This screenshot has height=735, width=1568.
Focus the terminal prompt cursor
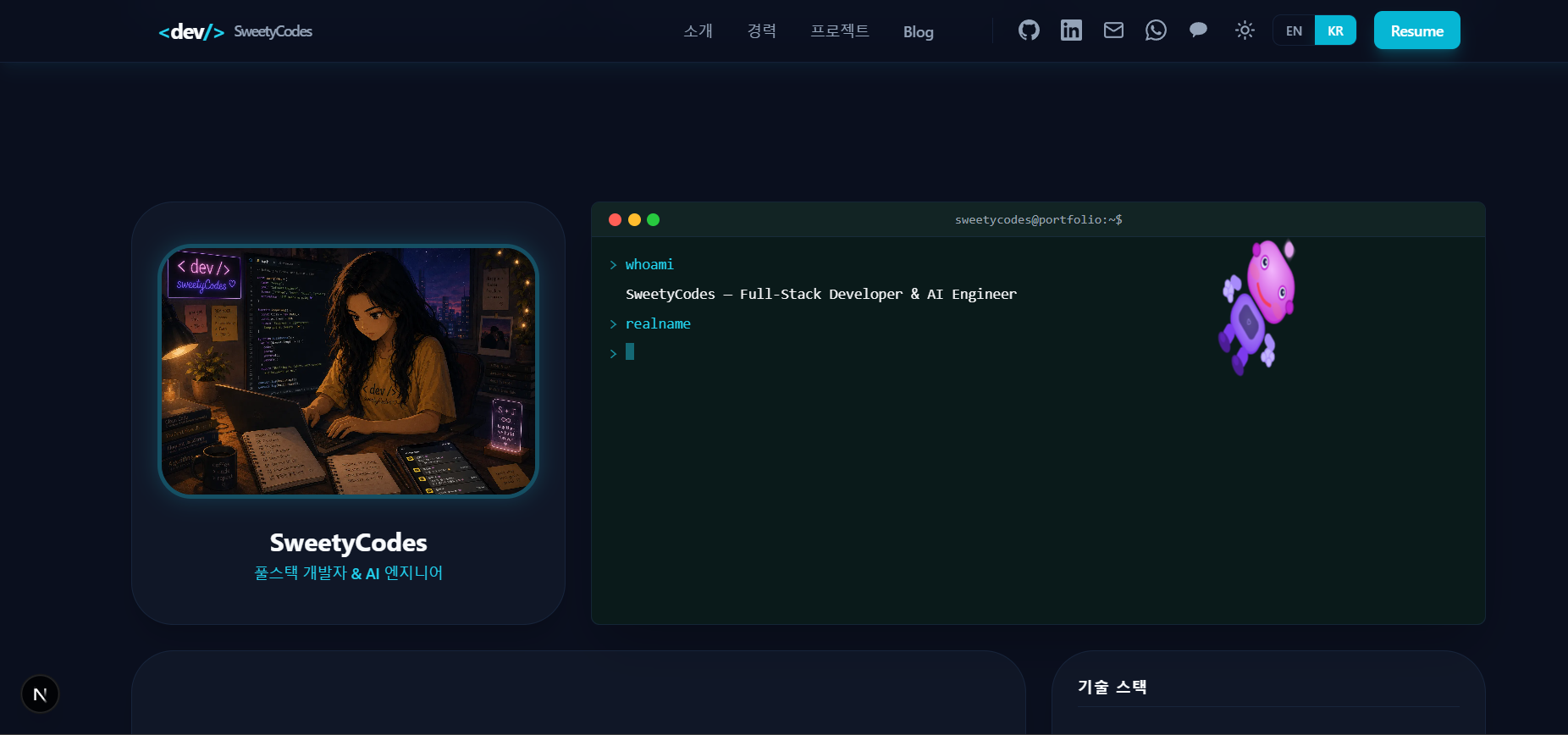point(629,351)
